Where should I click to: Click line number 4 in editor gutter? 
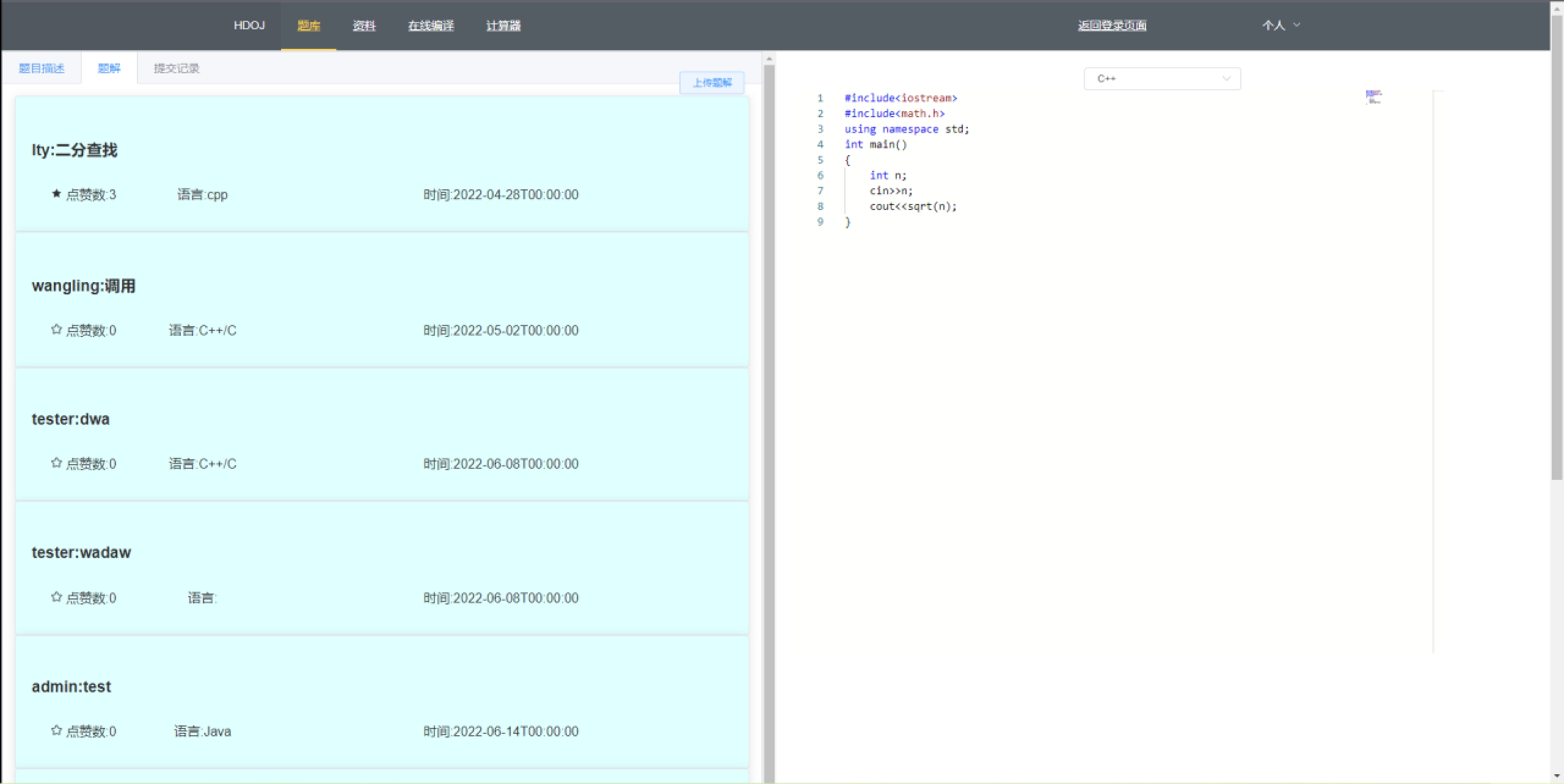click(x=820, y=144)
